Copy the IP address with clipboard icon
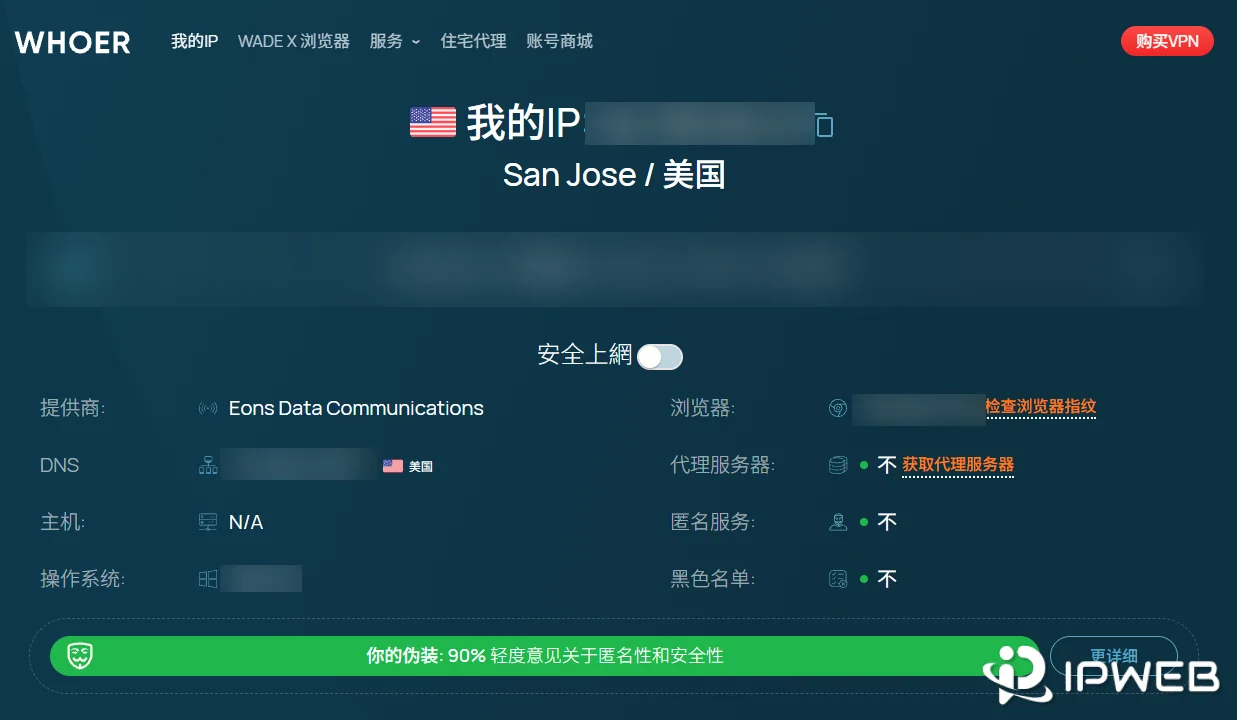Image resolution: width=1237 pixels, height=720 pixels. (824, 125)
